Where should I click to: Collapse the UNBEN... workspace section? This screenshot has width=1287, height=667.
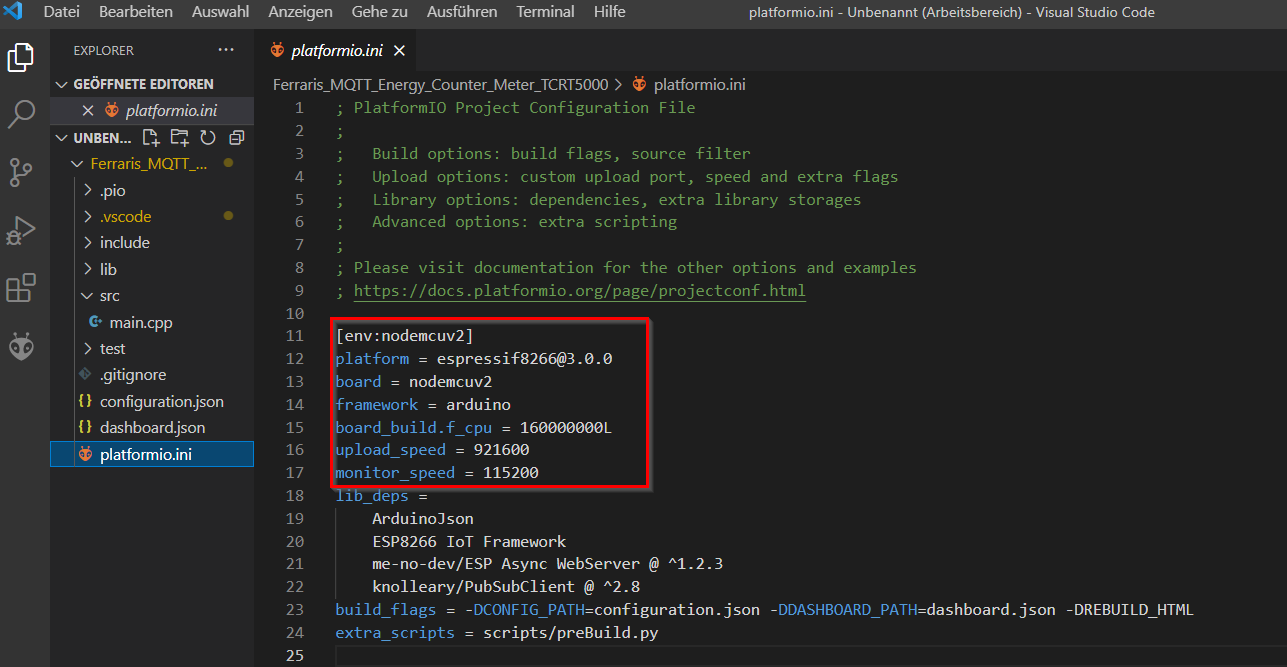tap(63, 138)
